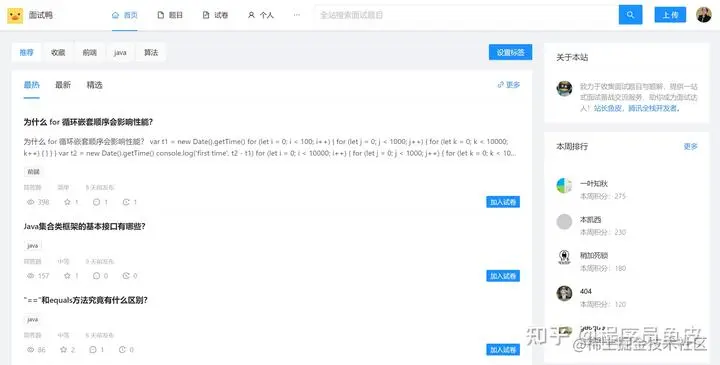Viewport: 720px width, 365px height.
Task: Click user name 本凯西 in ranking
Action: [591, 220]
